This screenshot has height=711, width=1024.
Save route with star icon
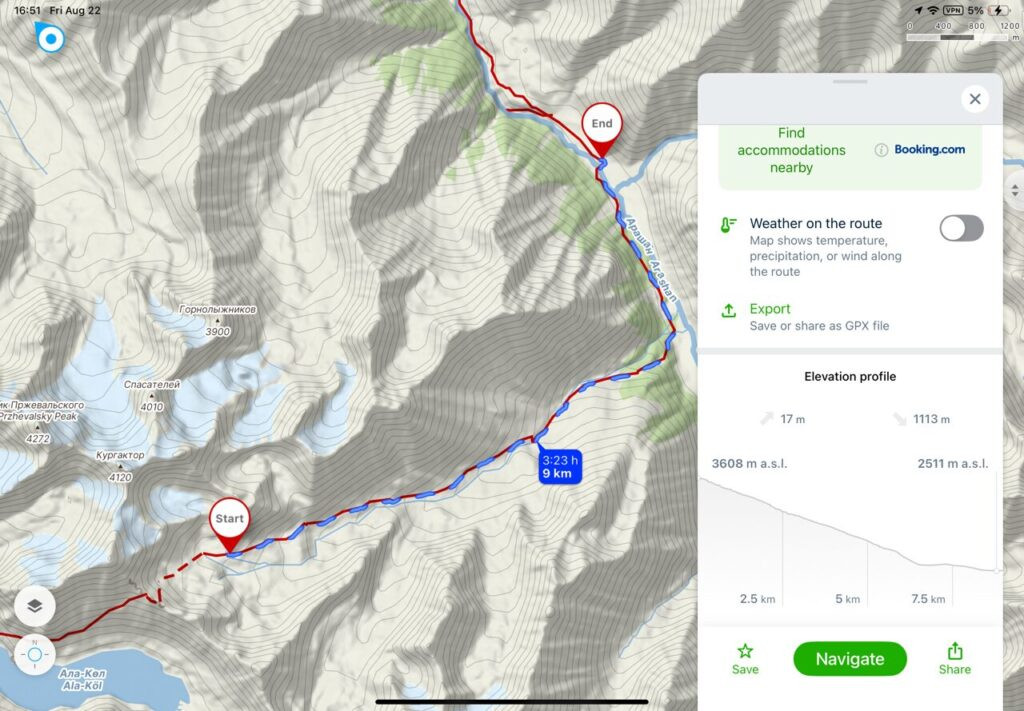point(745,659)
